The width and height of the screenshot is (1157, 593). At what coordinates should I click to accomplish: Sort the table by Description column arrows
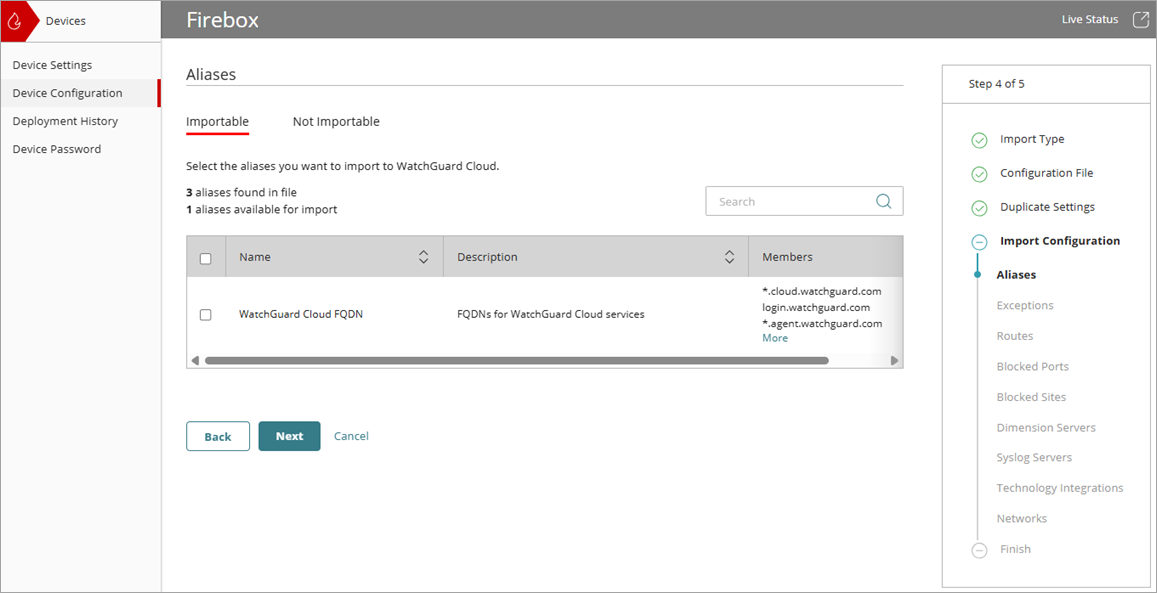[x=729, y=257]
